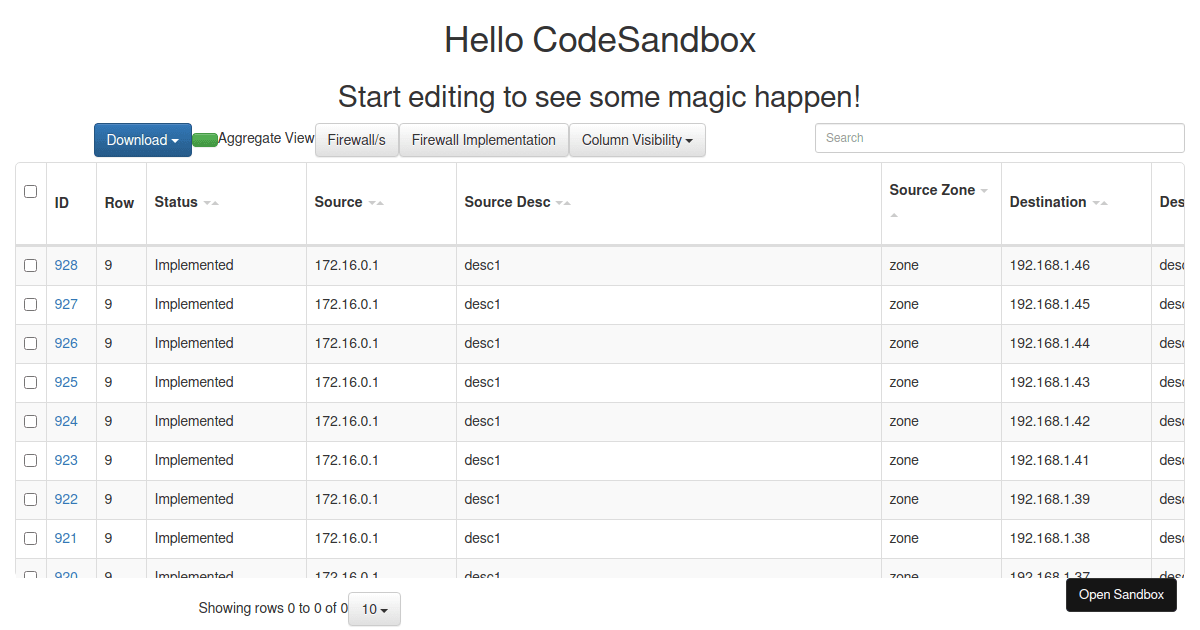1200x630 pixels.
Task: Follow the ID 921 link
Action: point(66,538)
